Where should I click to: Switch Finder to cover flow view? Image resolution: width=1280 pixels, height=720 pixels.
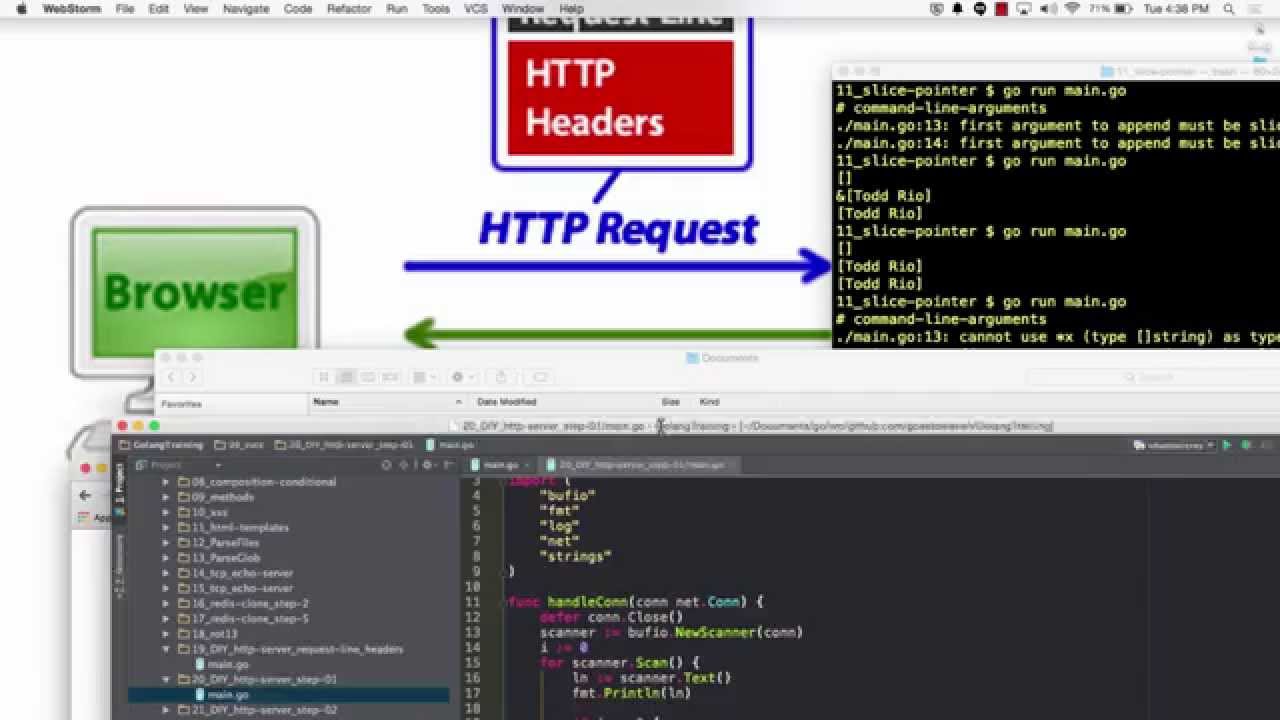pyautogui.click(x=391, y=377)
